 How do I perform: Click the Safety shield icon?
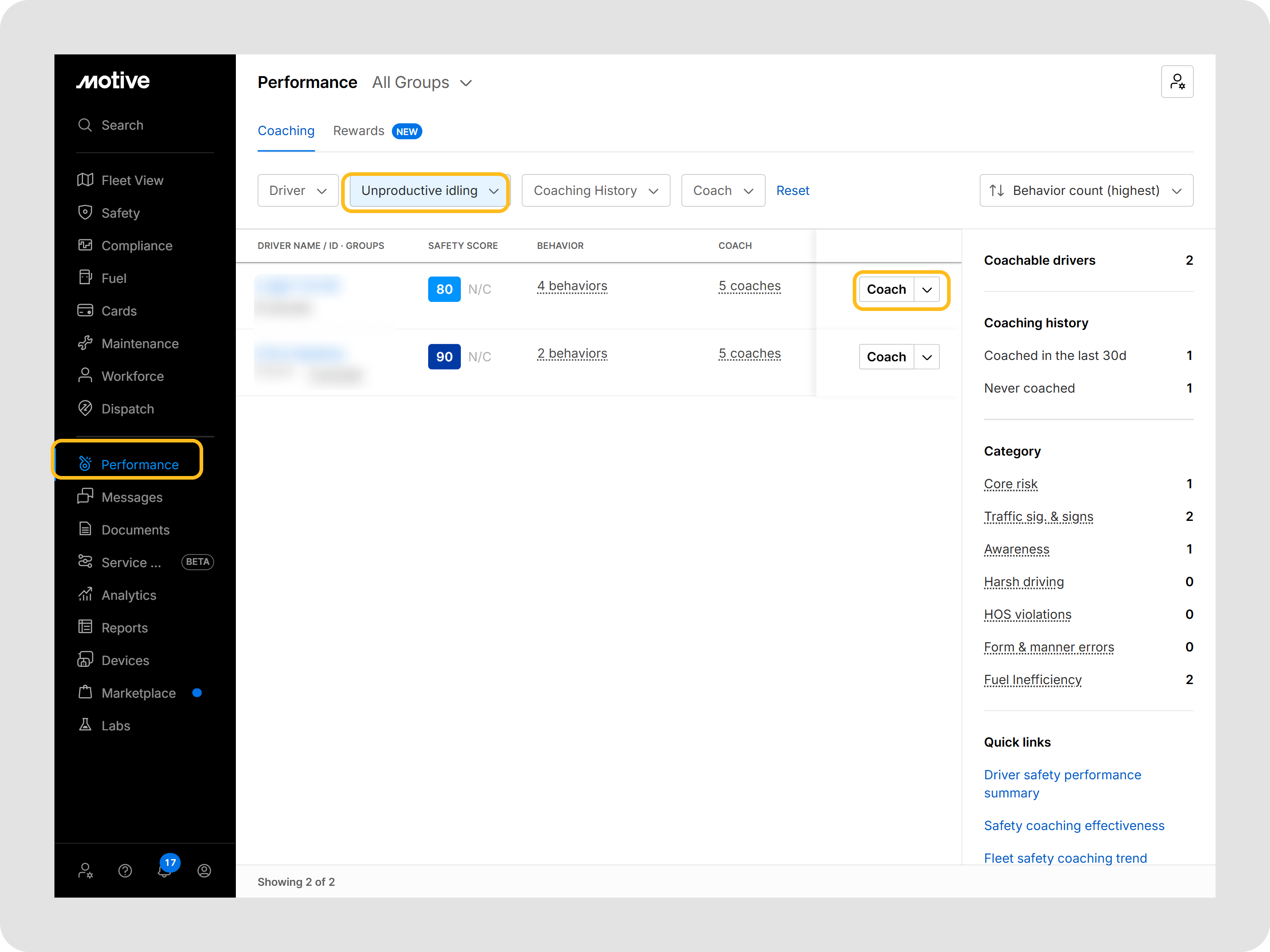coord(85,212)
